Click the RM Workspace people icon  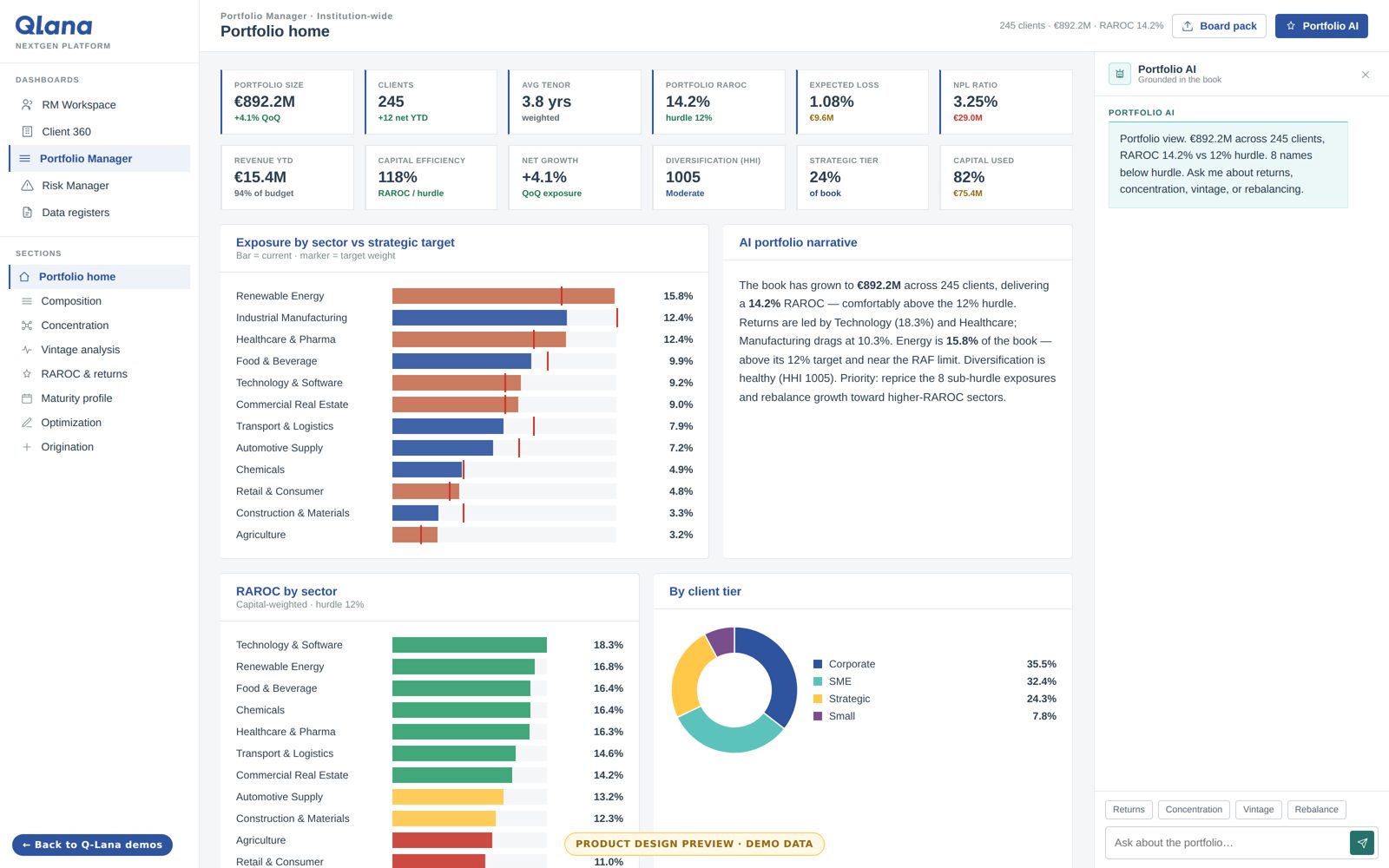click(27, 105)
